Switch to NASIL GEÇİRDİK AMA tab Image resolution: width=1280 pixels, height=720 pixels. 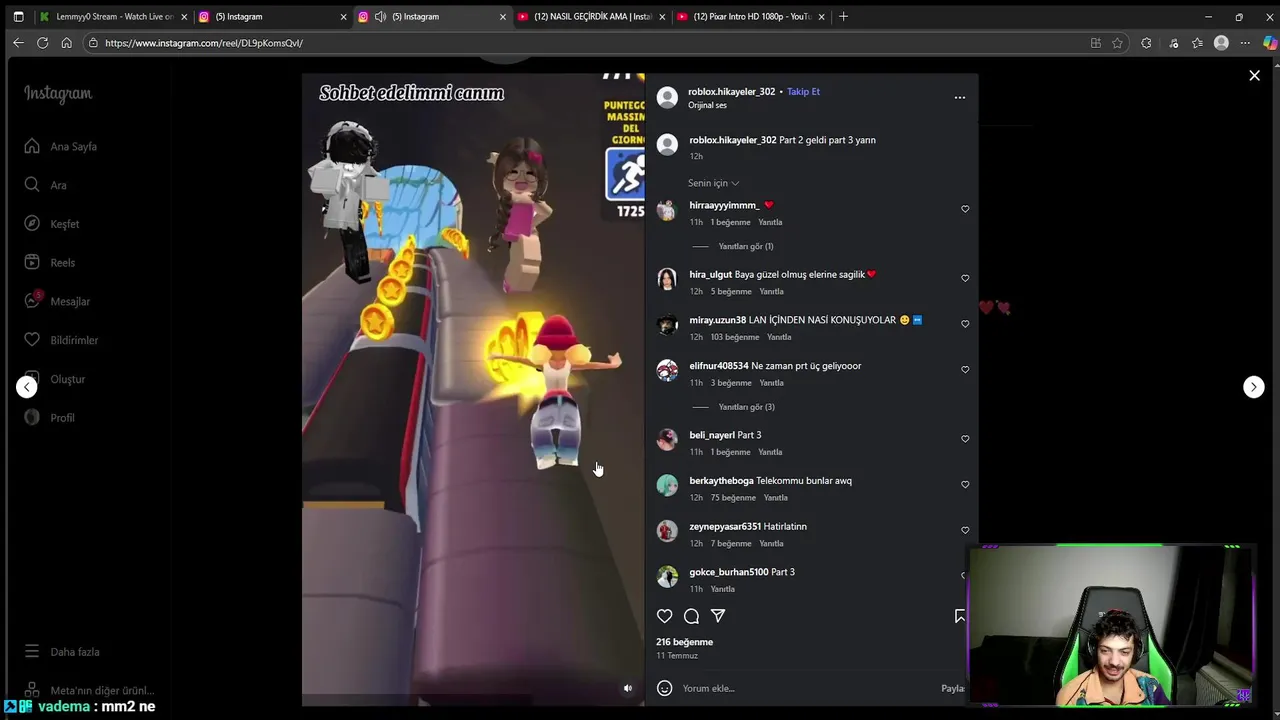click(592, 17)
